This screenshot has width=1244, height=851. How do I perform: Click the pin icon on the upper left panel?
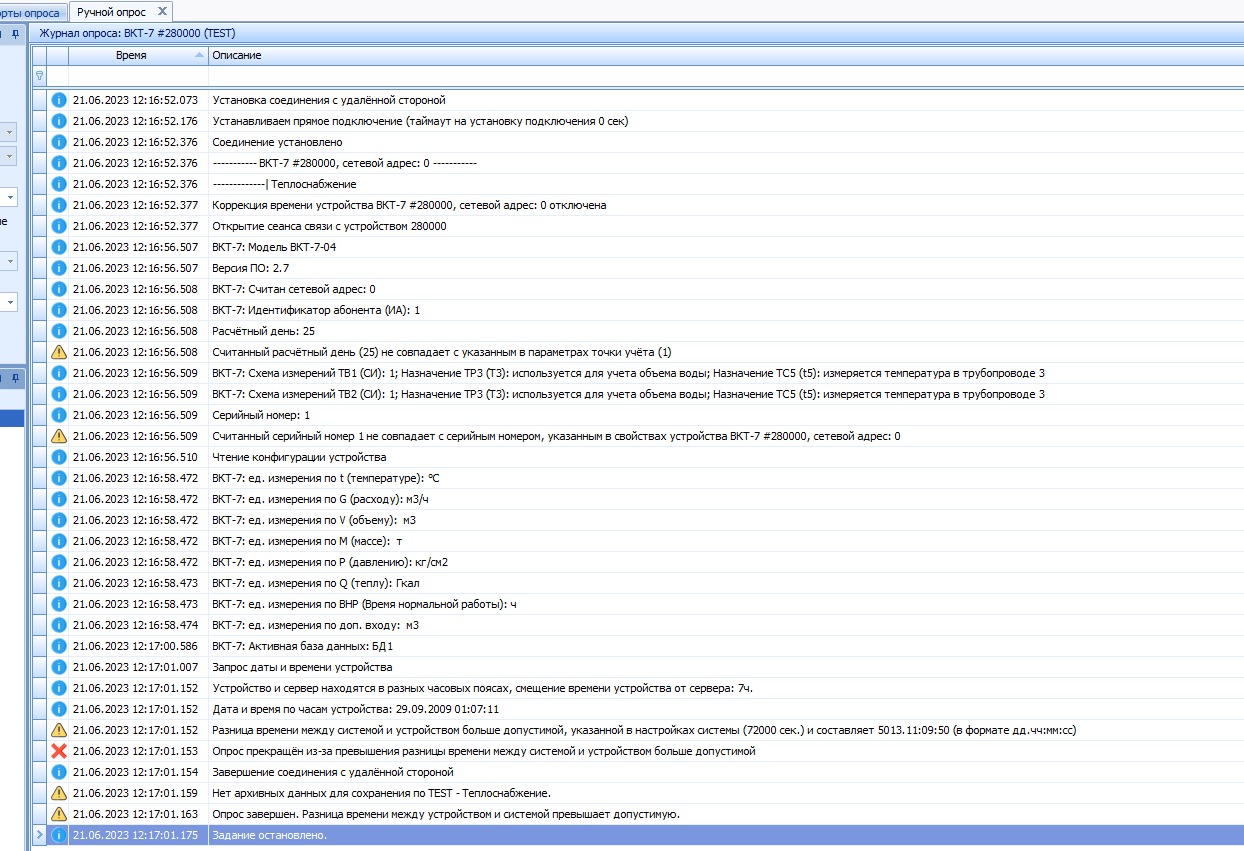[x=15, y=33]
